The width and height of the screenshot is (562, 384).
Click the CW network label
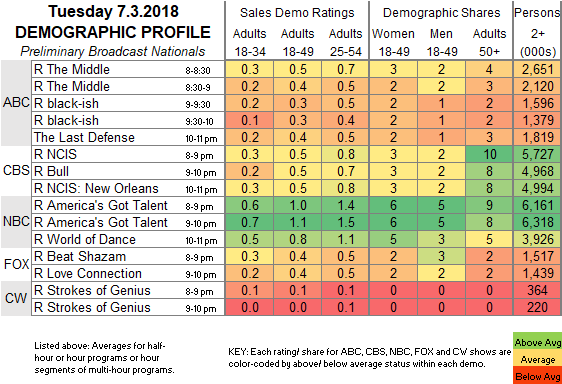point(16,298)
